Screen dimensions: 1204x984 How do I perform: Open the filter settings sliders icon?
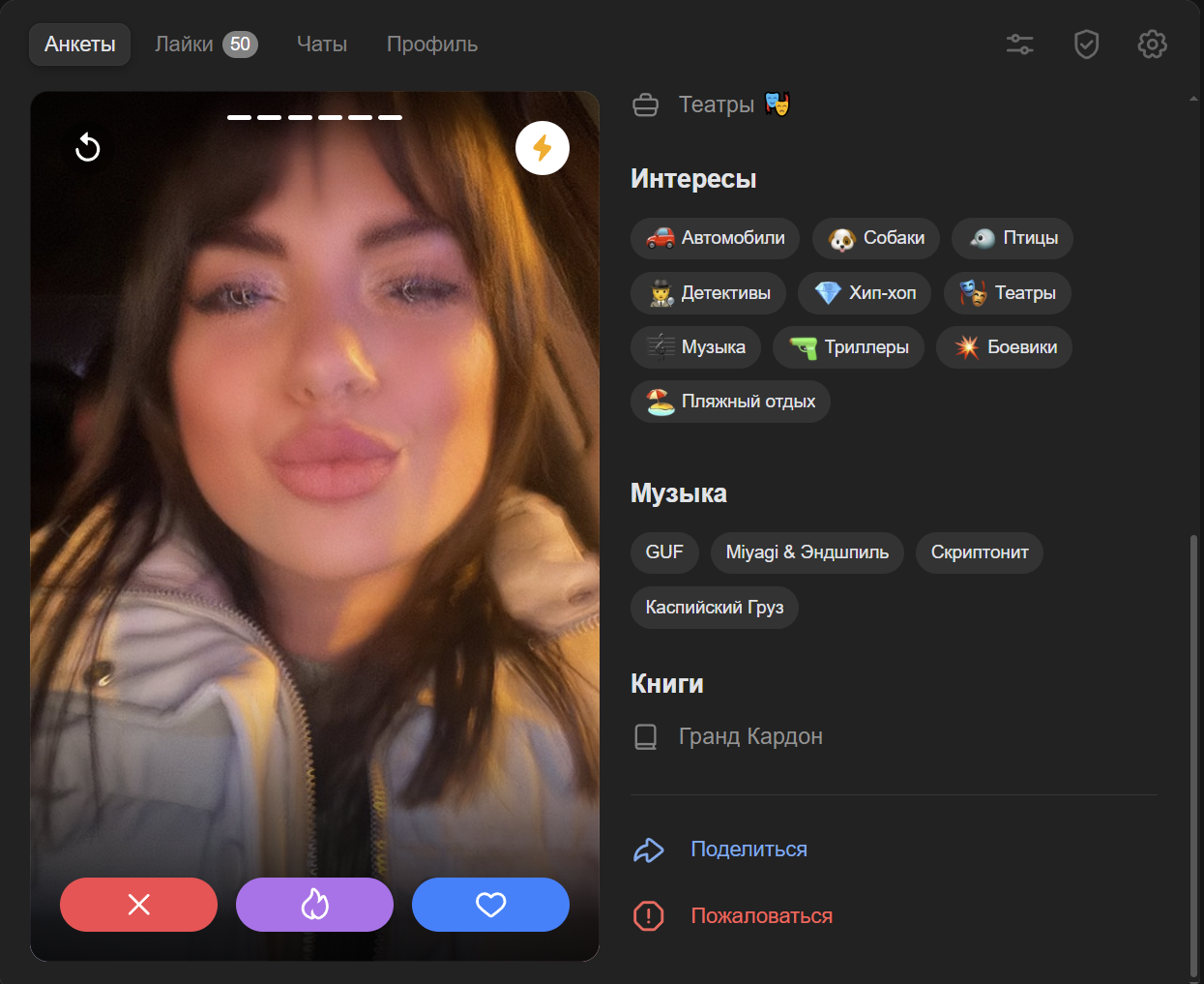coord(1020,45)
